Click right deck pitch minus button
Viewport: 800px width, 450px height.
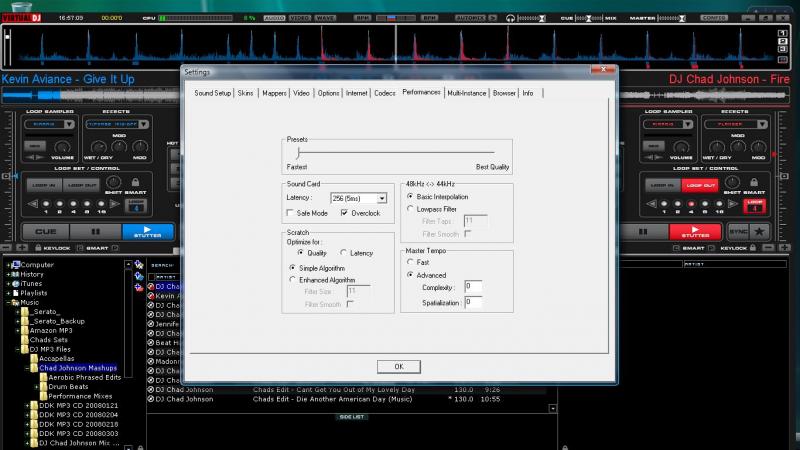coord(769,248)
